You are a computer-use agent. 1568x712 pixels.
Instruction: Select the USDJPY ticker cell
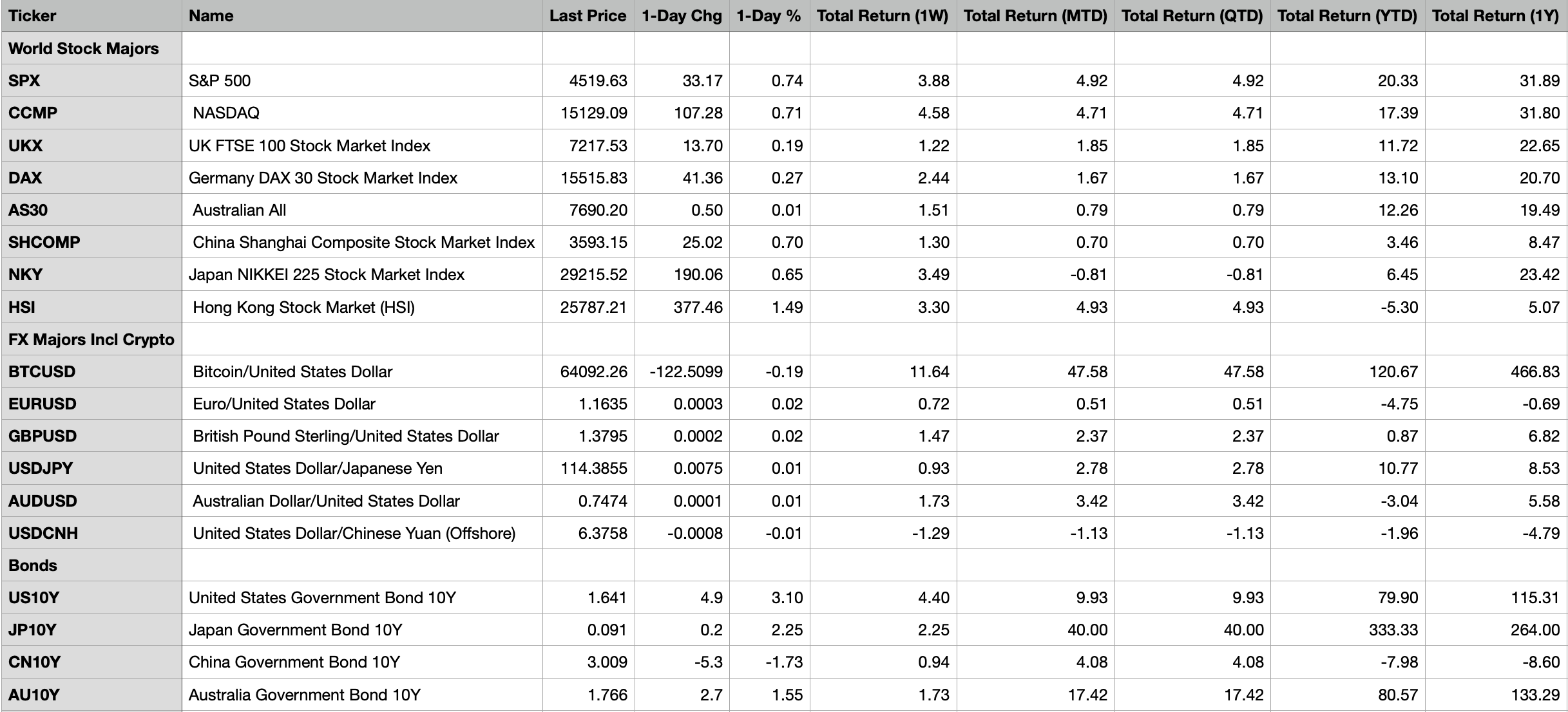[x=91, y=468]
